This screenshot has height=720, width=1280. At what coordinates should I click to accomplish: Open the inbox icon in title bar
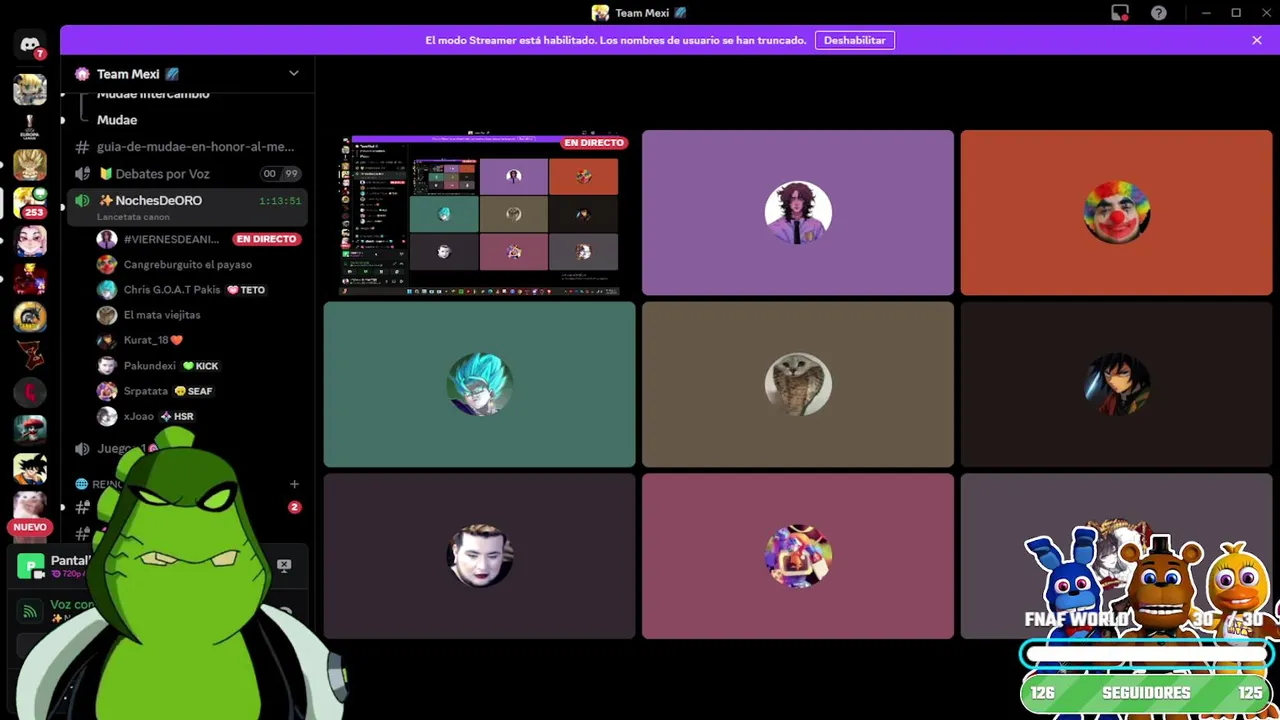[x=1120, y=13]
